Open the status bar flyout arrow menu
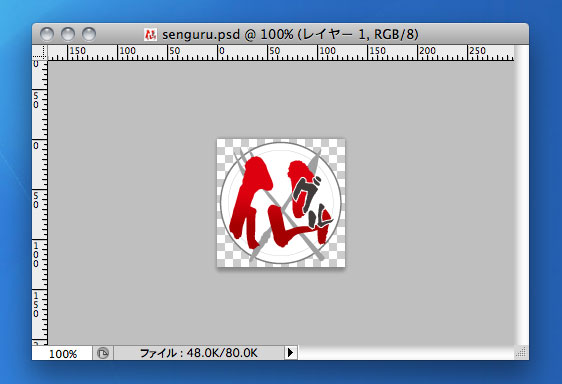The image size is (562, 384). pyautogui.click(x=291, y=352)
